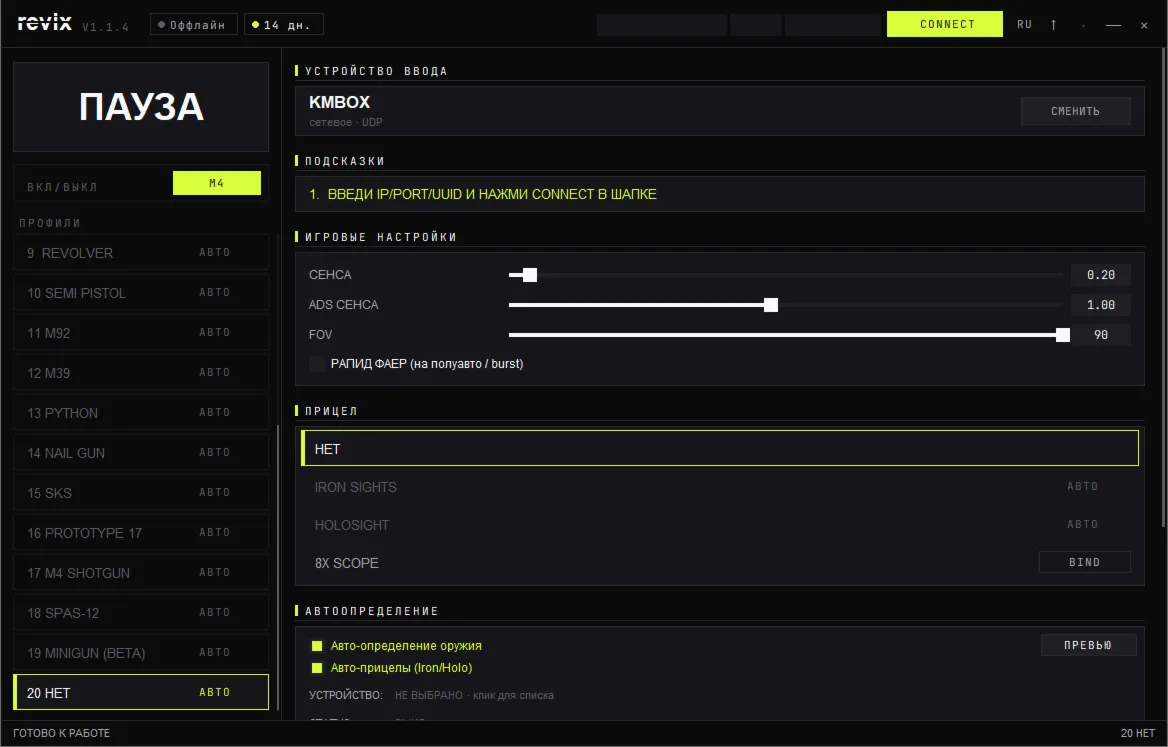This screenshot has height=747, width=1168.
Task: Select profile 11 M92
Action: click(141, 333)
